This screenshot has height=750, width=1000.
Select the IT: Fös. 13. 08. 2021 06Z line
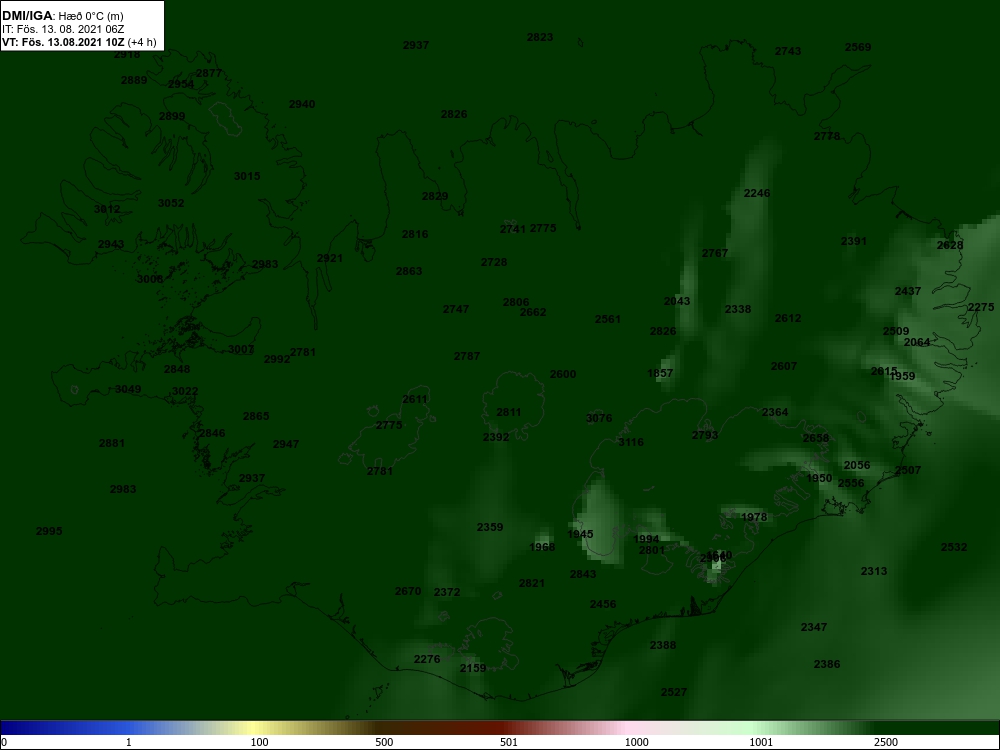tap(63, 29)
